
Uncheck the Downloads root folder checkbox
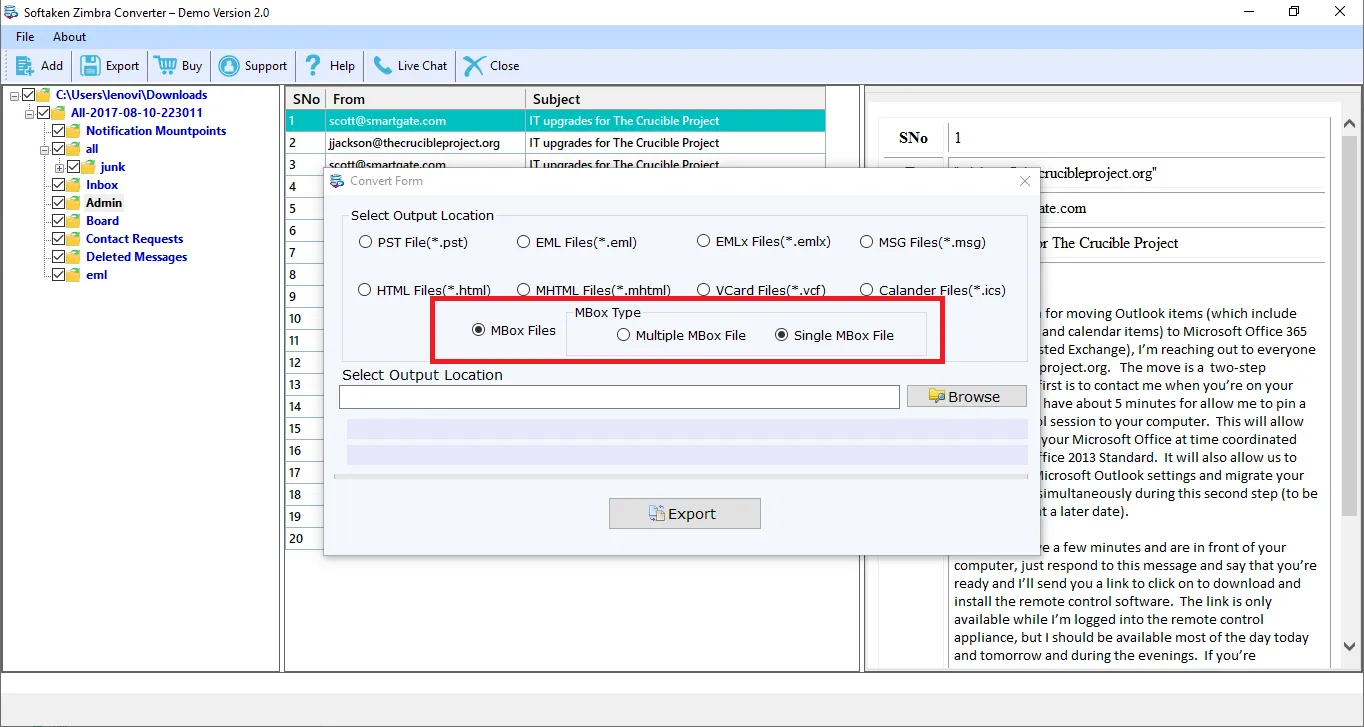(28, 95)
